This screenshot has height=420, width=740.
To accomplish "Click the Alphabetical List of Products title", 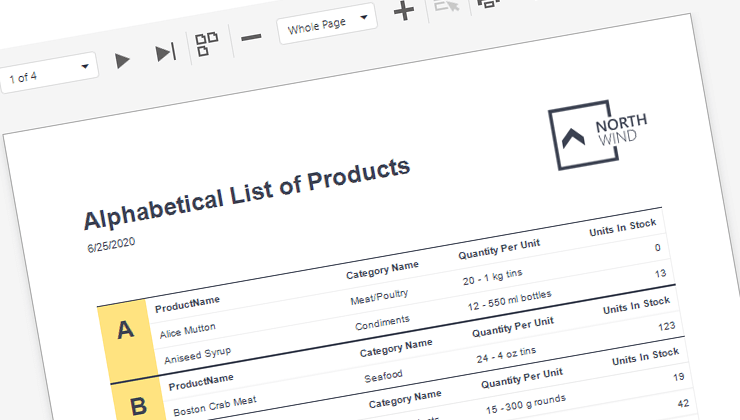I will (247, 193).
